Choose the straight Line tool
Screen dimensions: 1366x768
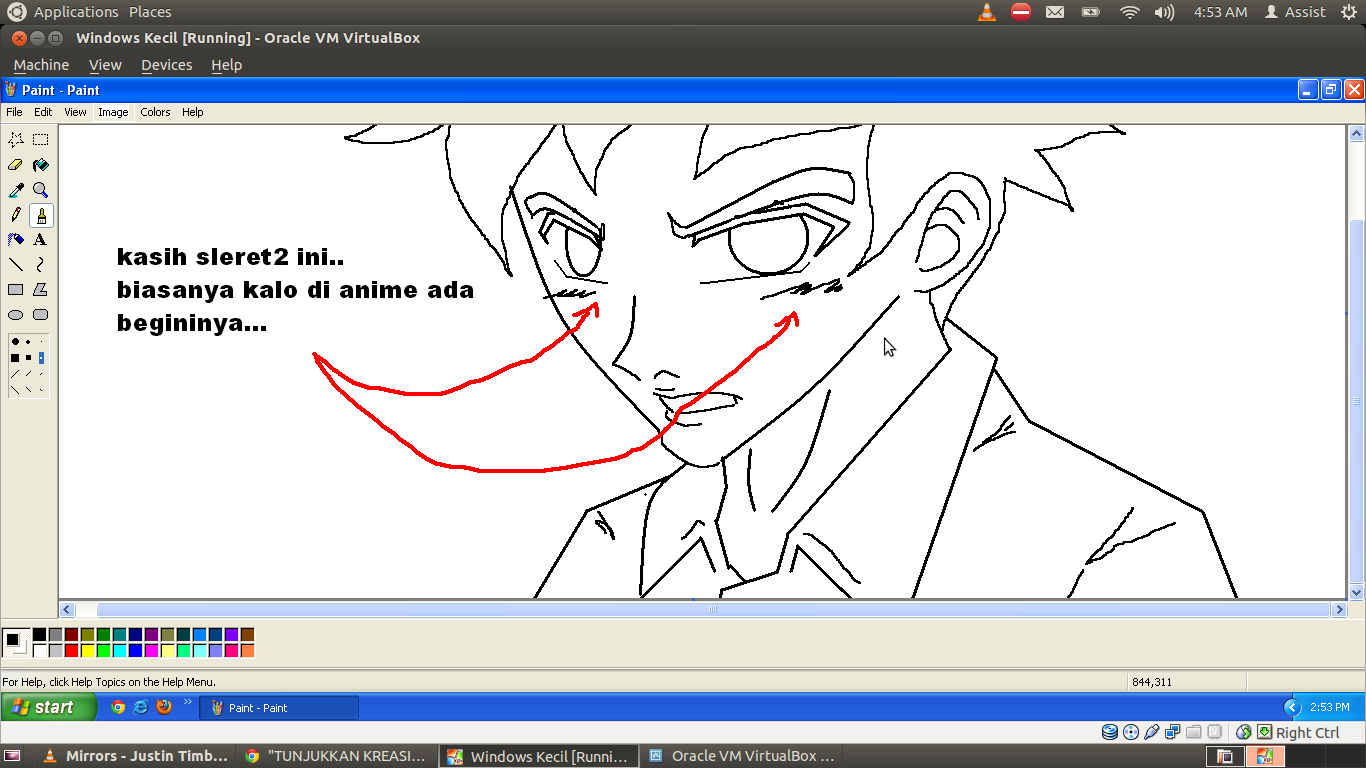(x=16, y=265)
